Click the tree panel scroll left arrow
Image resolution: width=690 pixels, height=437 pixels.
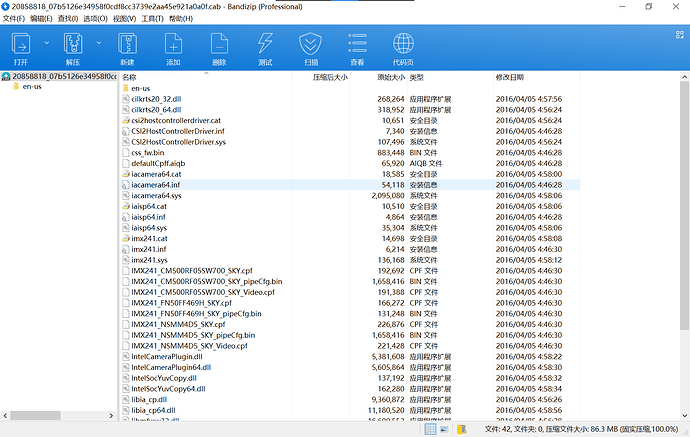tap(5, 415)
